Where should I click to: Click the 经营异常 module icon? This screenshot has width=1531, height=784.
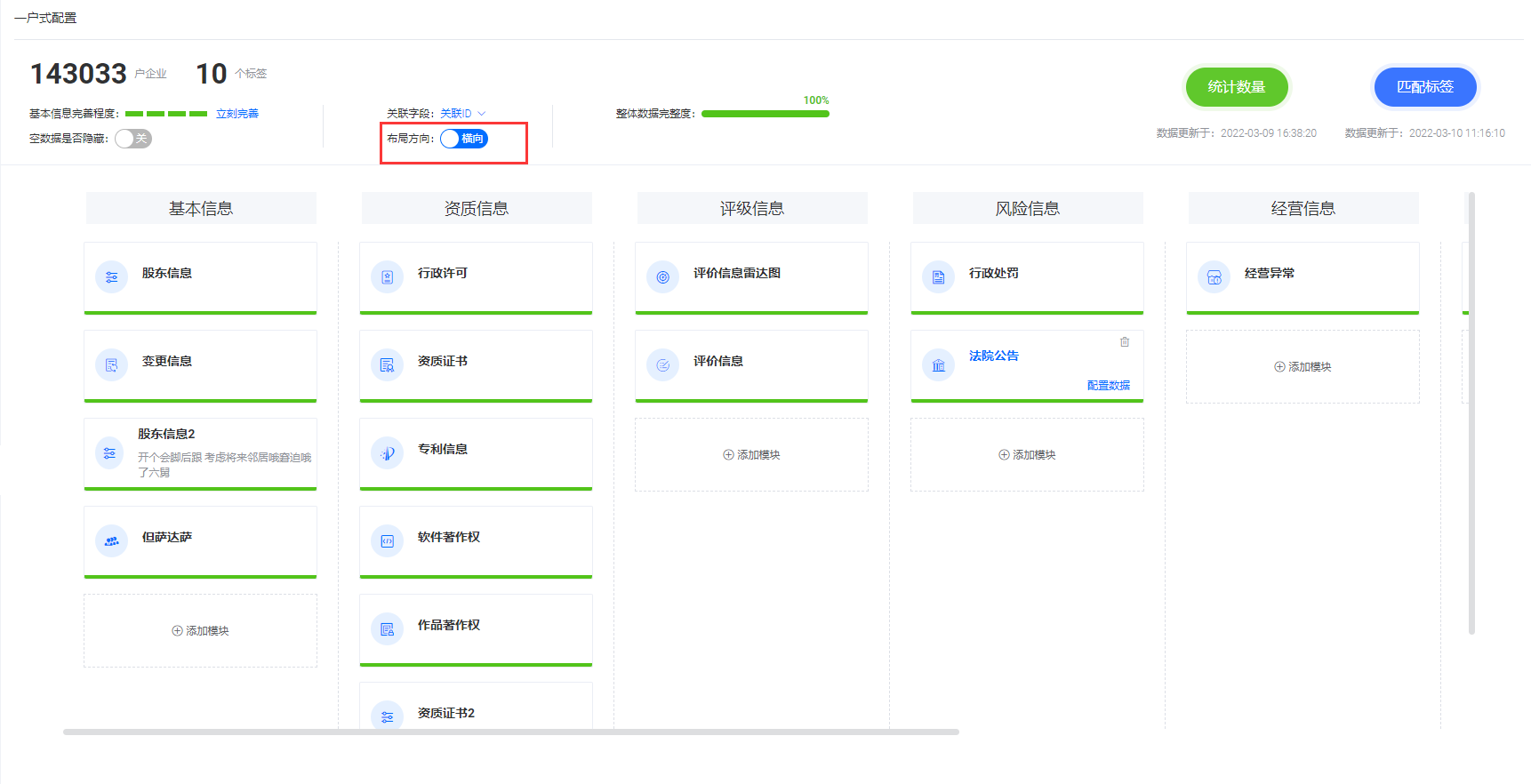[1214, 276]
